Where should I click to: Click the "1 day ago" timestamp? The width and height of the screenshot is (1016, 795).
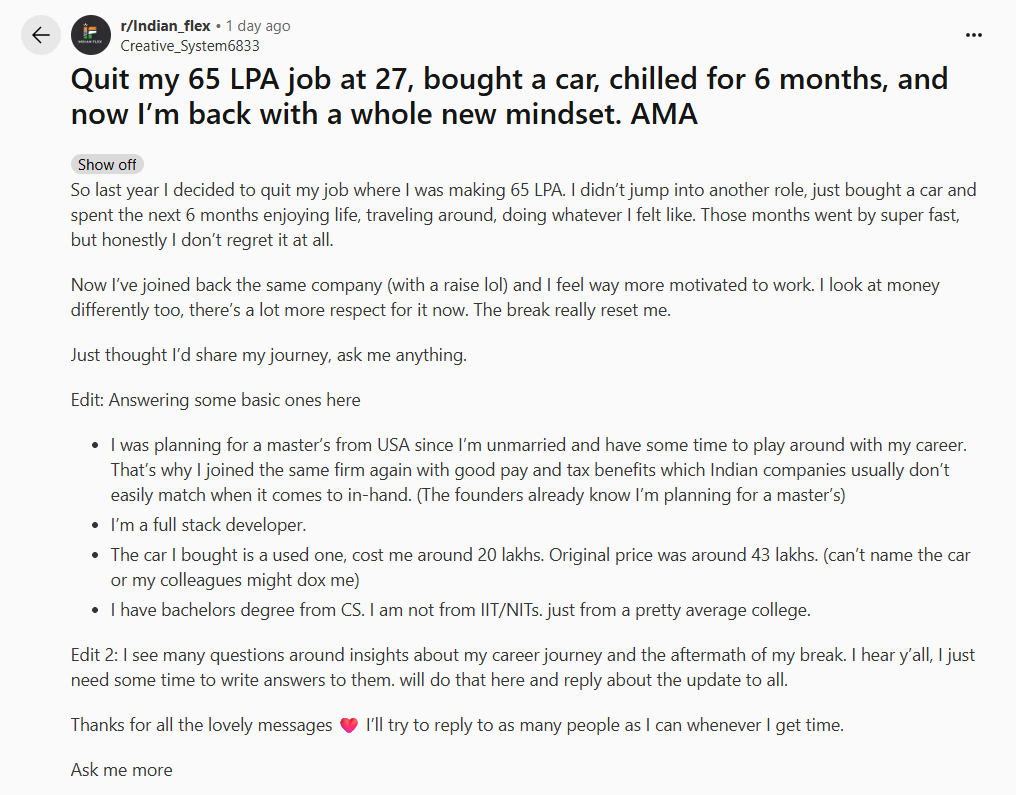point(258,26)
